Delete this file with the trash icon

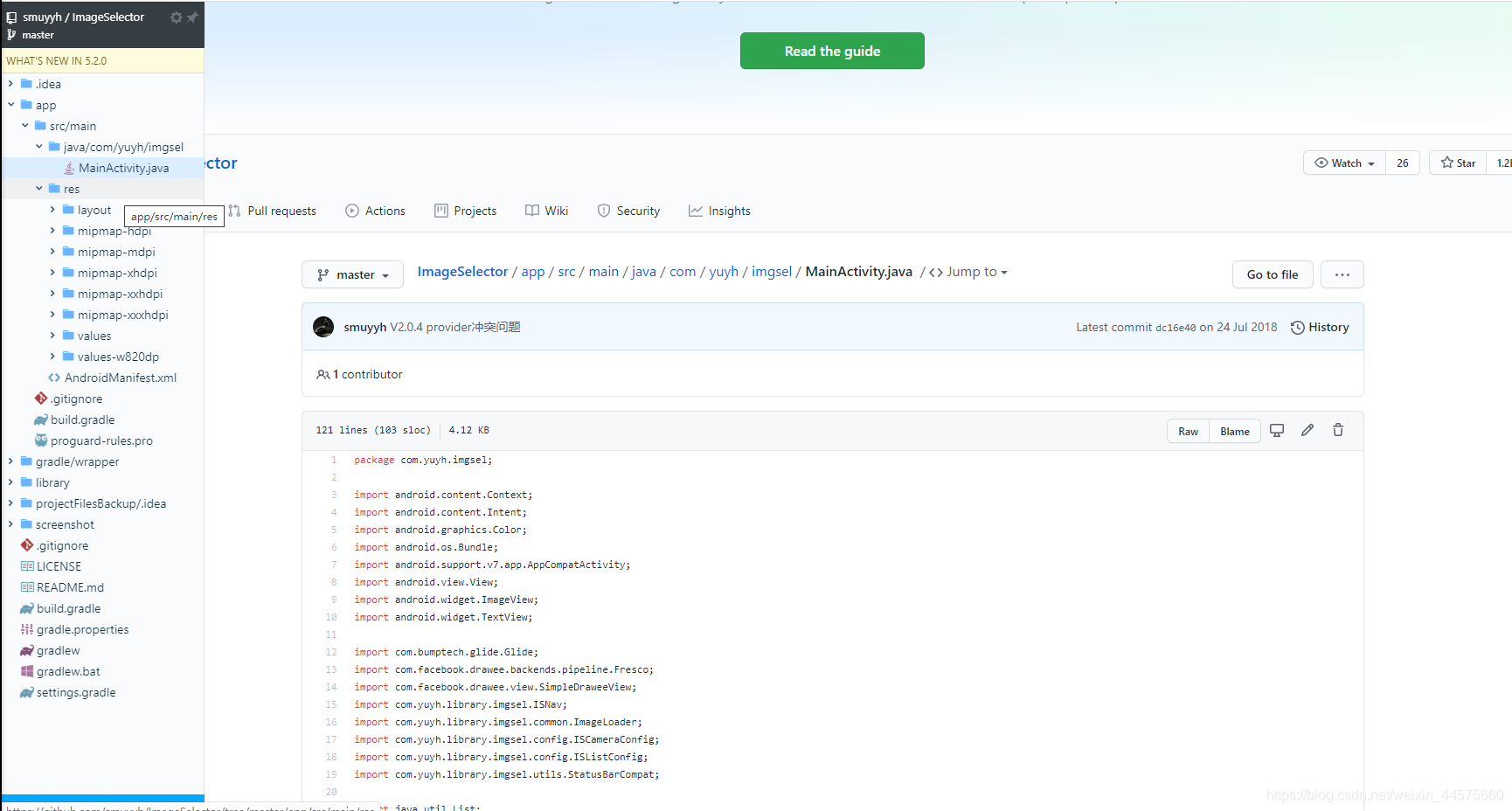[1338, 430]
